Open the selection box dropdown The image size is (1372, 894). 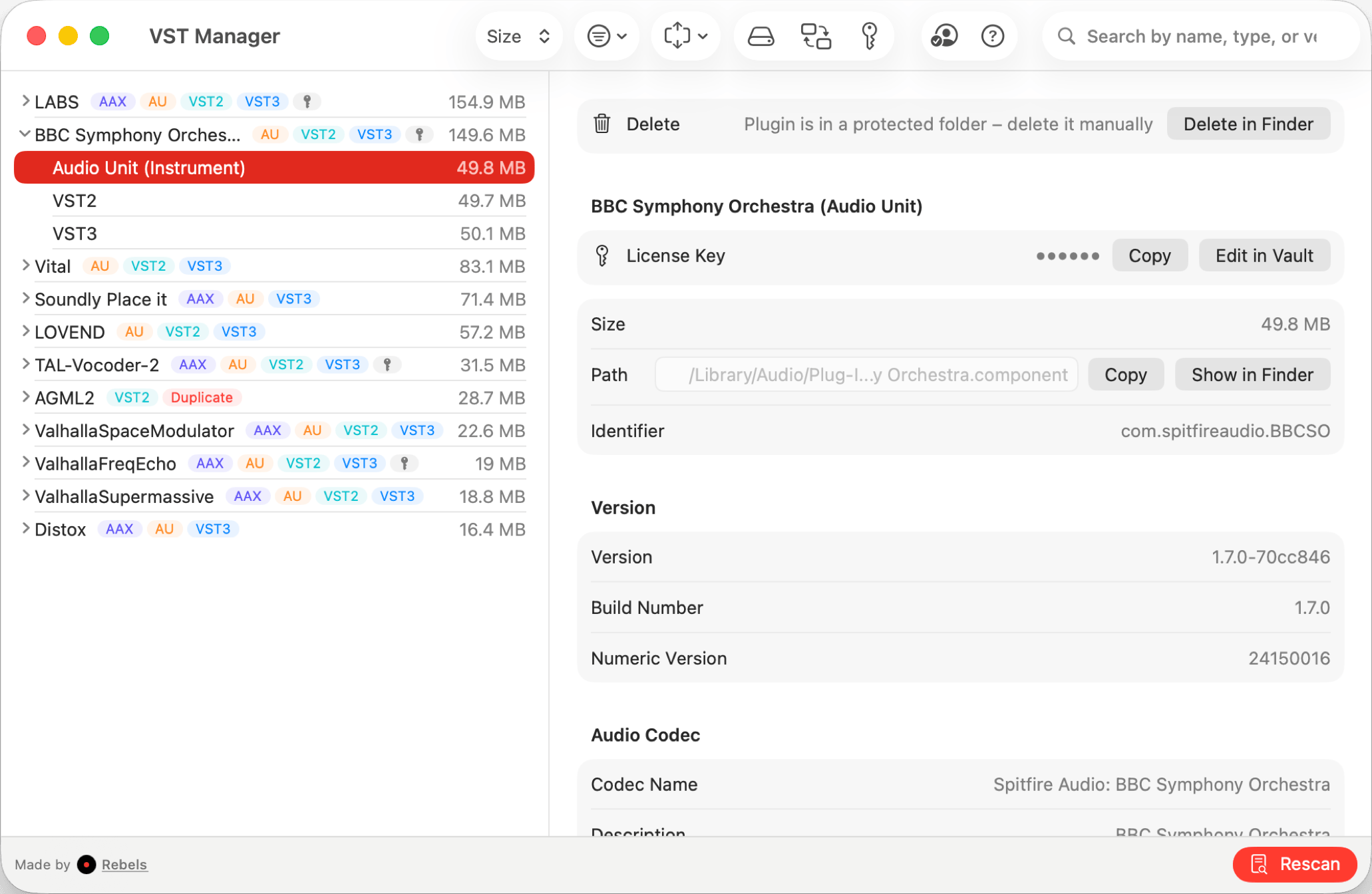click(685, 37)
